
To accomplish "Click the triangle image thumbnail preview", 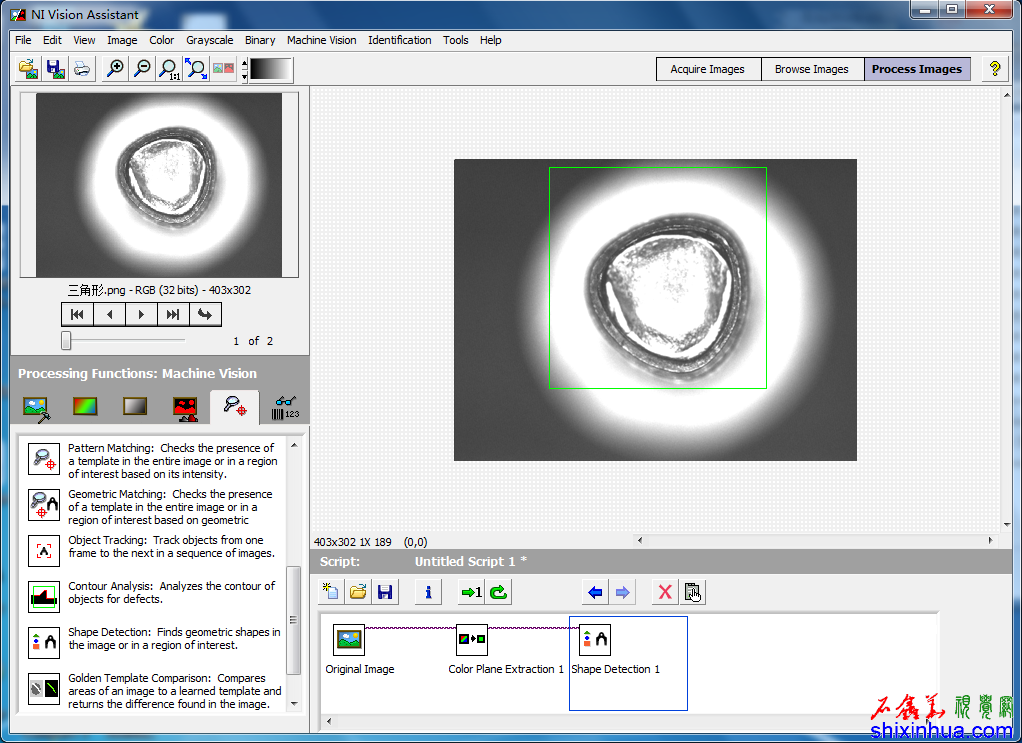I will [x=159, y=185].
